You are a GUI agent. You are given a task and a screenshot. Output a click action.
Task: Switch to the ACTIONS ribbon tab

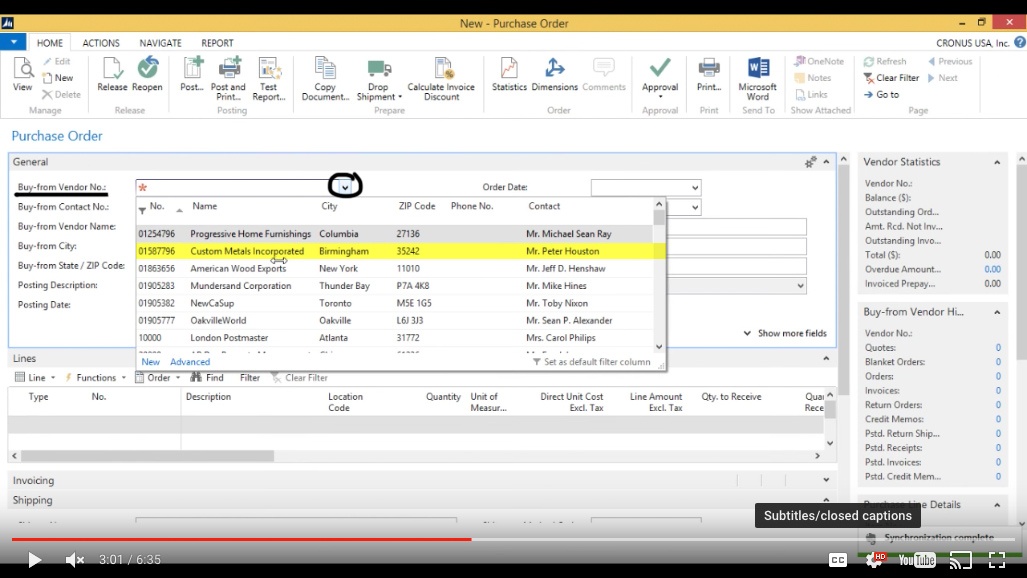pyautogui.click(x=100, y=43)
